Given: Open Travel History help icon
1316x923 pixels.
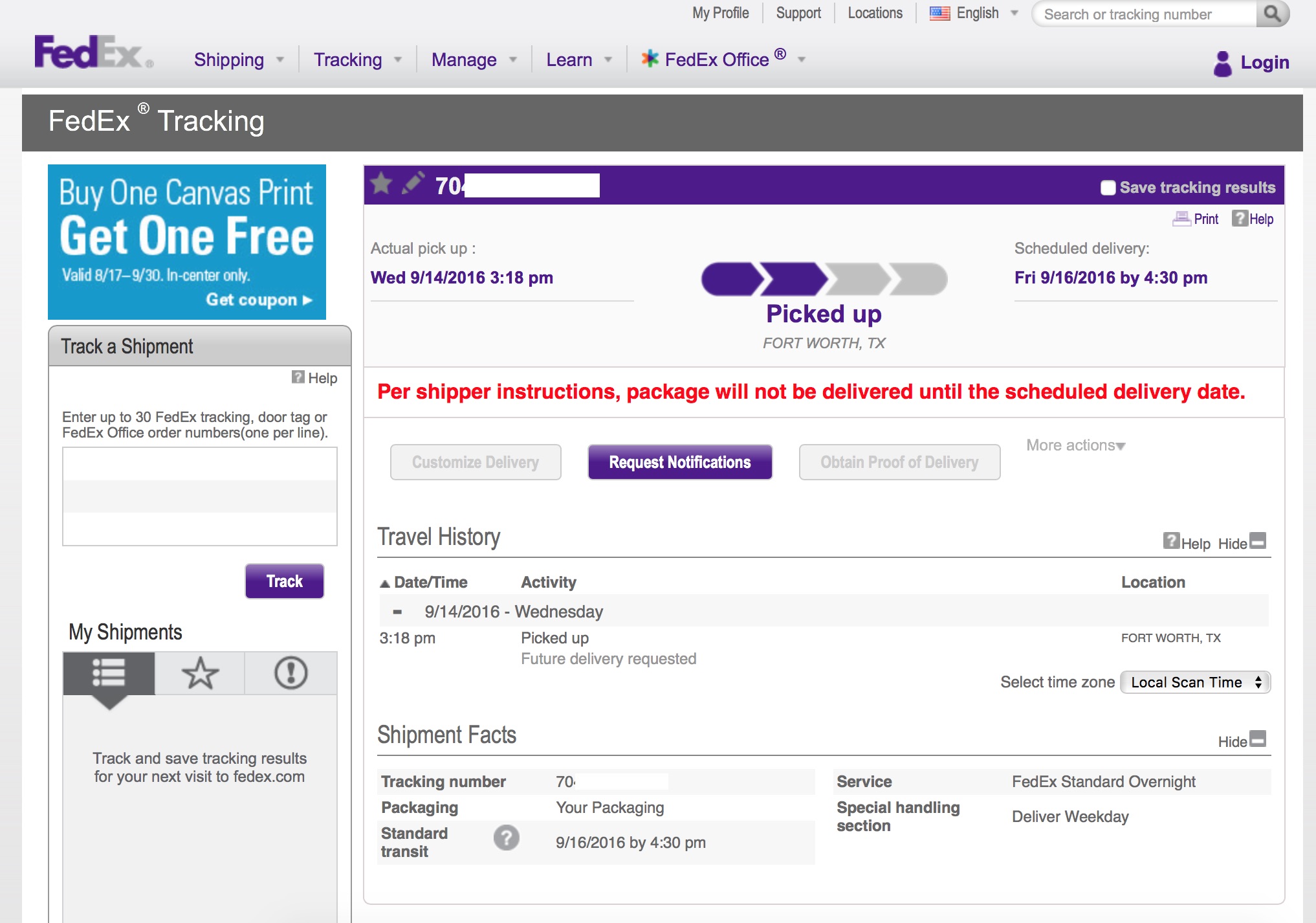Looking at the screenshot, I should (1171, 541).
